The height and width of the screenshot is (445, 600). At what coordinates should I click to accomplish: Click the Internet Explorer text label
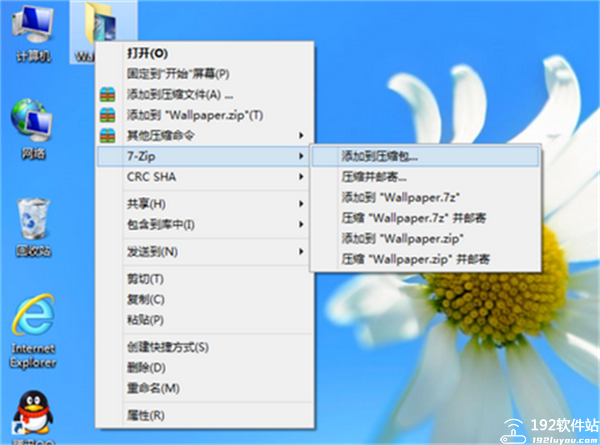tap(33, 355)
